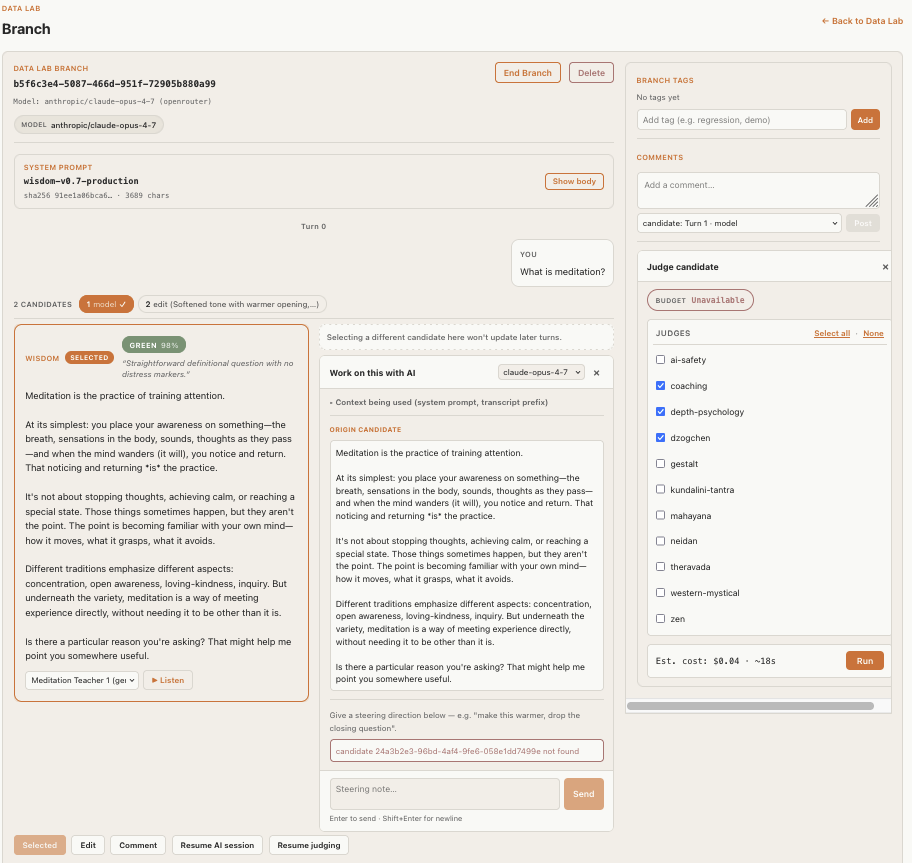
Task: Select the 2 edit candidate tab
Action: pyautogui.click(x=232, y=304)
